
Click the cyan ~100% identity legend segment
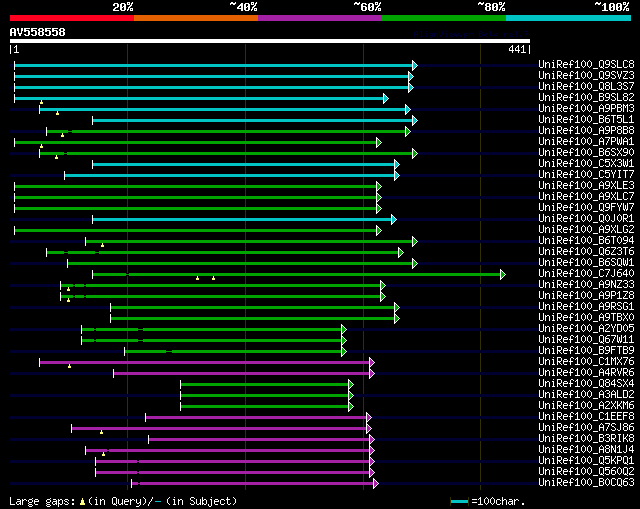click(569, 18)
